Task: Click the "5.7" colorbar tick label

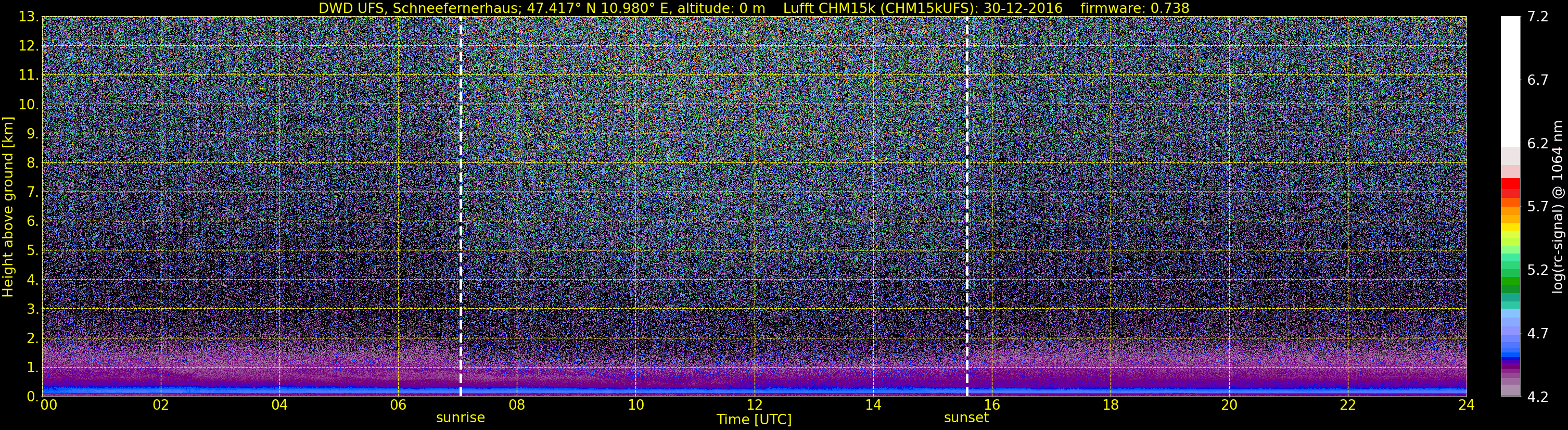Action: 1538,207
